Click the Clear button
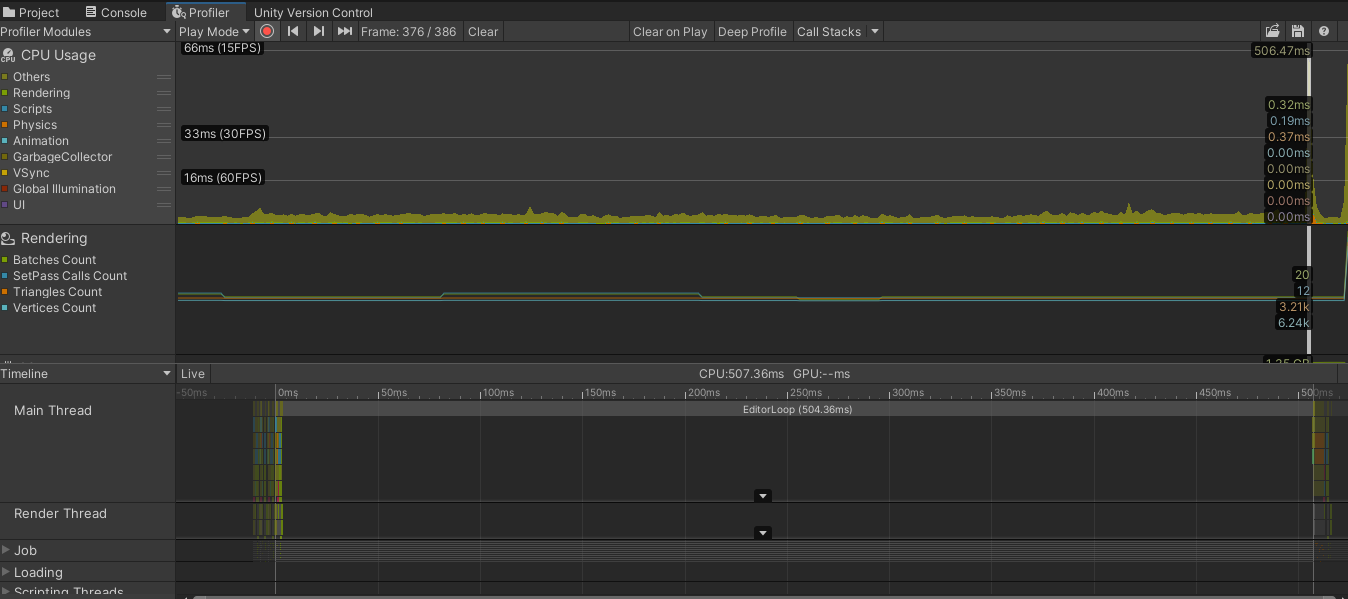This screenshot has height=599, width=1348. pyautogui.click(x=482, y=31)
